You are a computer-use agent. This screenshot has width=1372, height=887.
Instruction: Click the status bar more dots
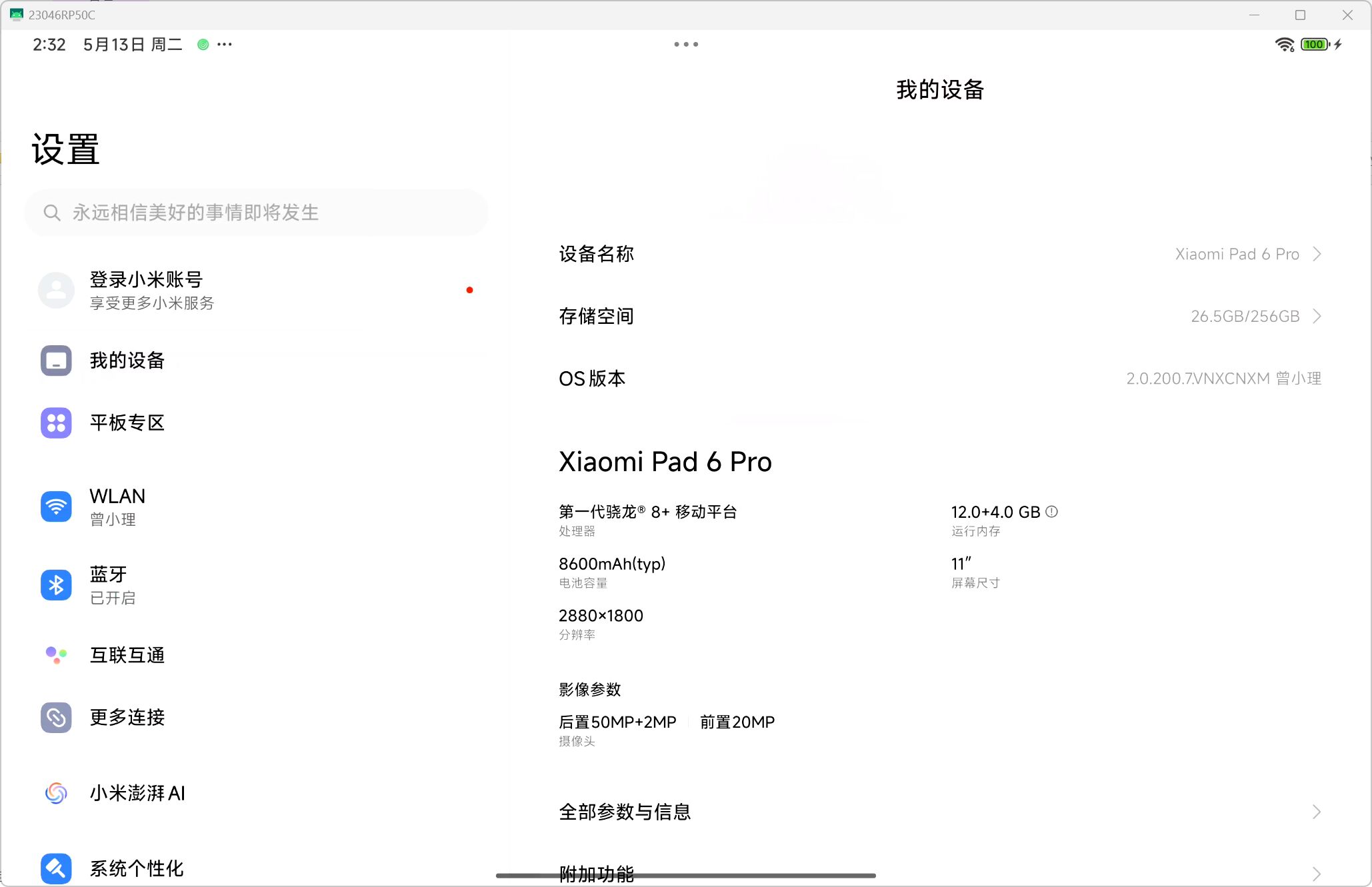(x=225, y=45)
